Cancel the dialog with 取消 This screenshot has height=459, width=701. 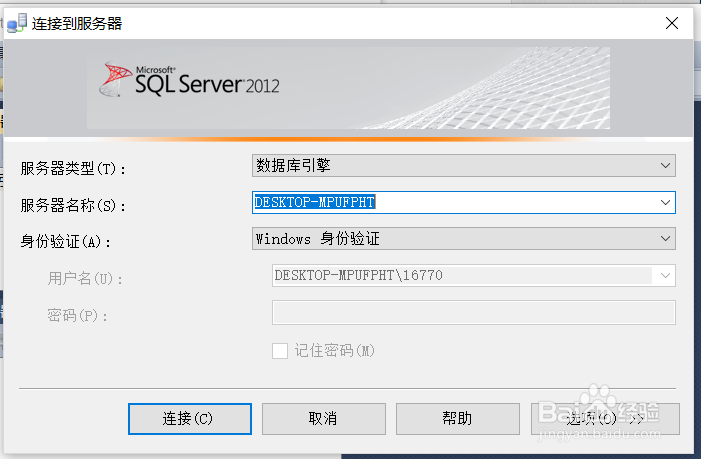point(324,419)
